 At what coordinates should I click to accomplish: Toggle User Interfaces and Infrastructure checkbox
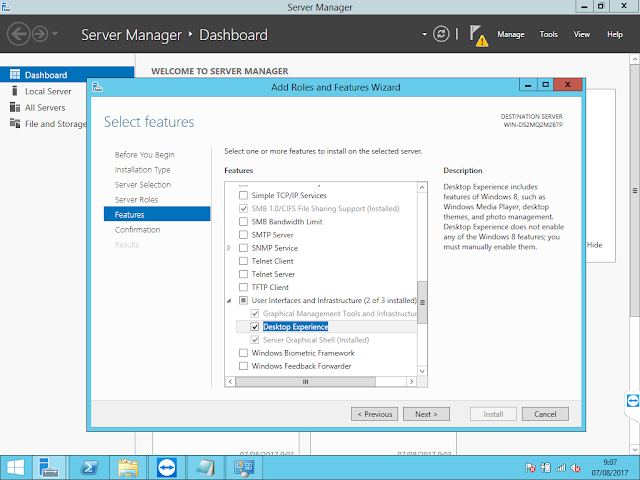pyautogui.click(x=243, y=300)
